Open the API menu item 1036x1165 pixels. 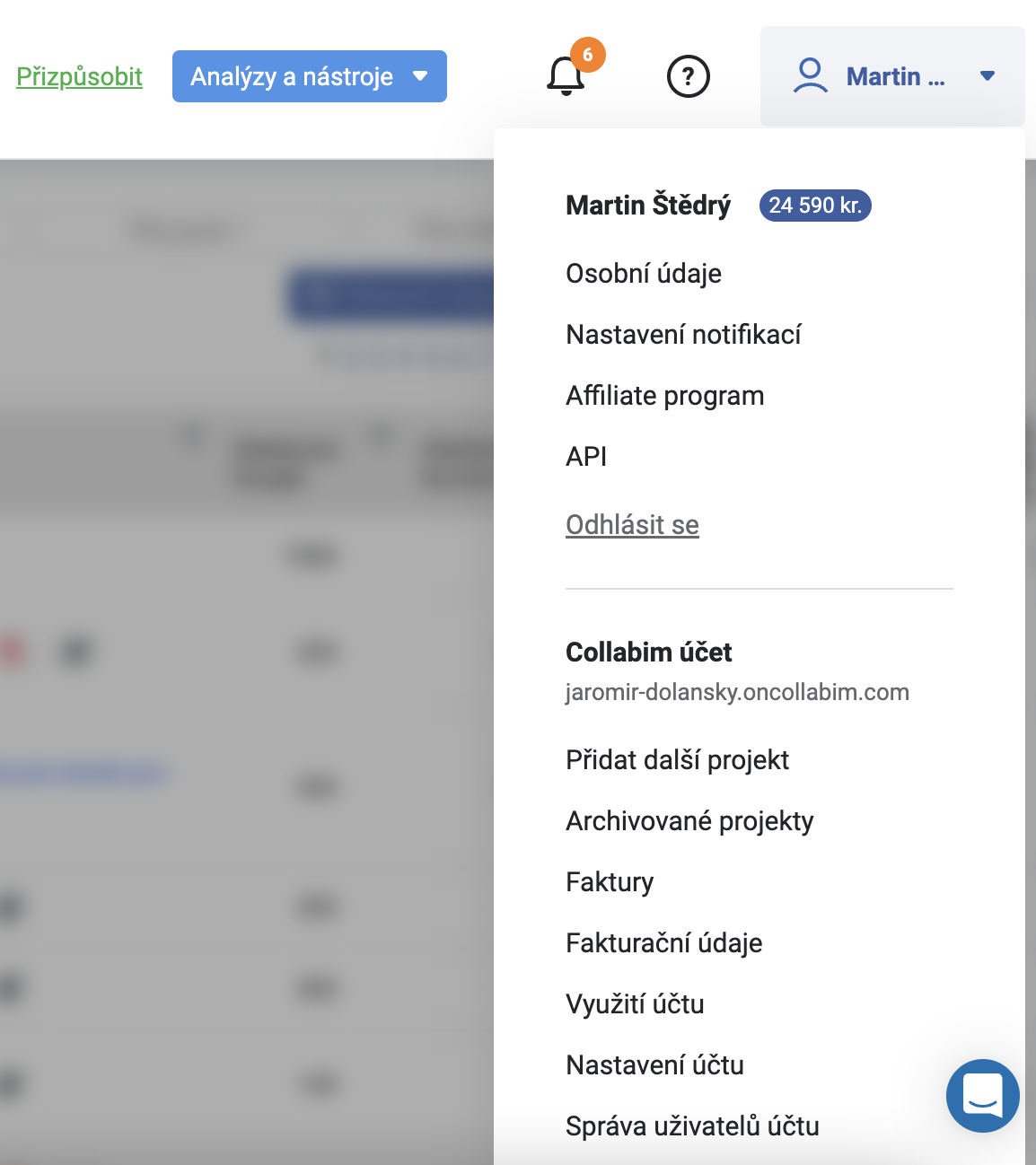pyautogui.click(x=586, y=457)
